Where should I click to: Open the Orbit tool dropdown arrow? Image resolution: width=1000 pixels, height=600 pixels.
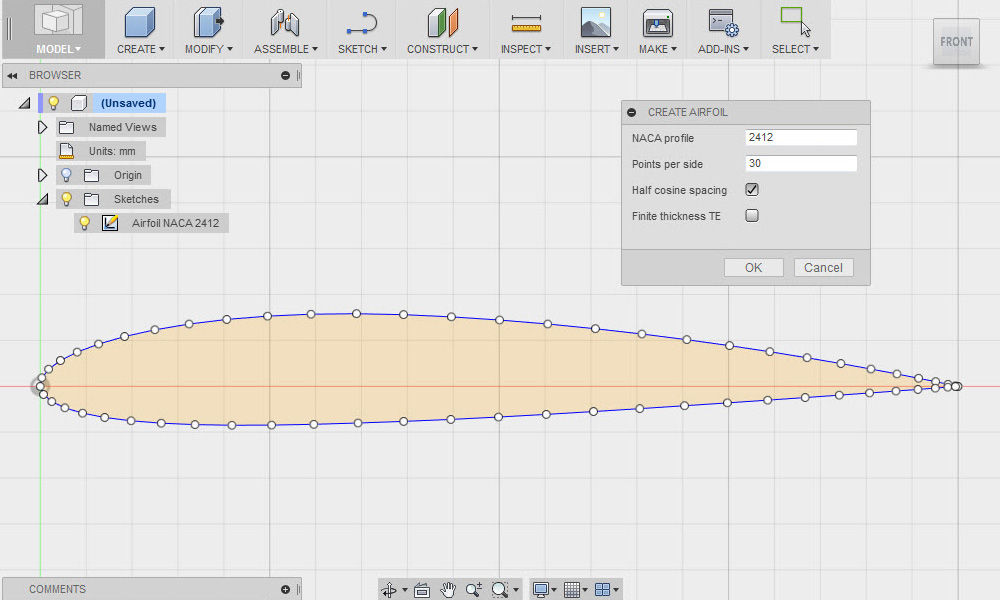[405, 590]
